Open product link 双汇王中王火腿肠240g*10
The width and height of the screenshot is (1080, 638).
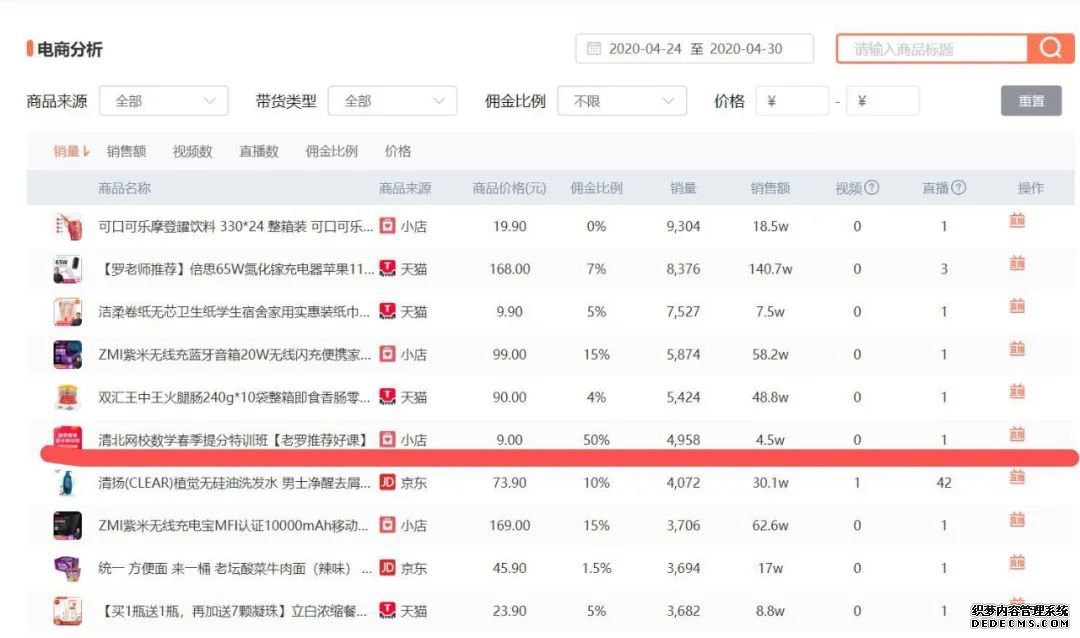[234, 397]
